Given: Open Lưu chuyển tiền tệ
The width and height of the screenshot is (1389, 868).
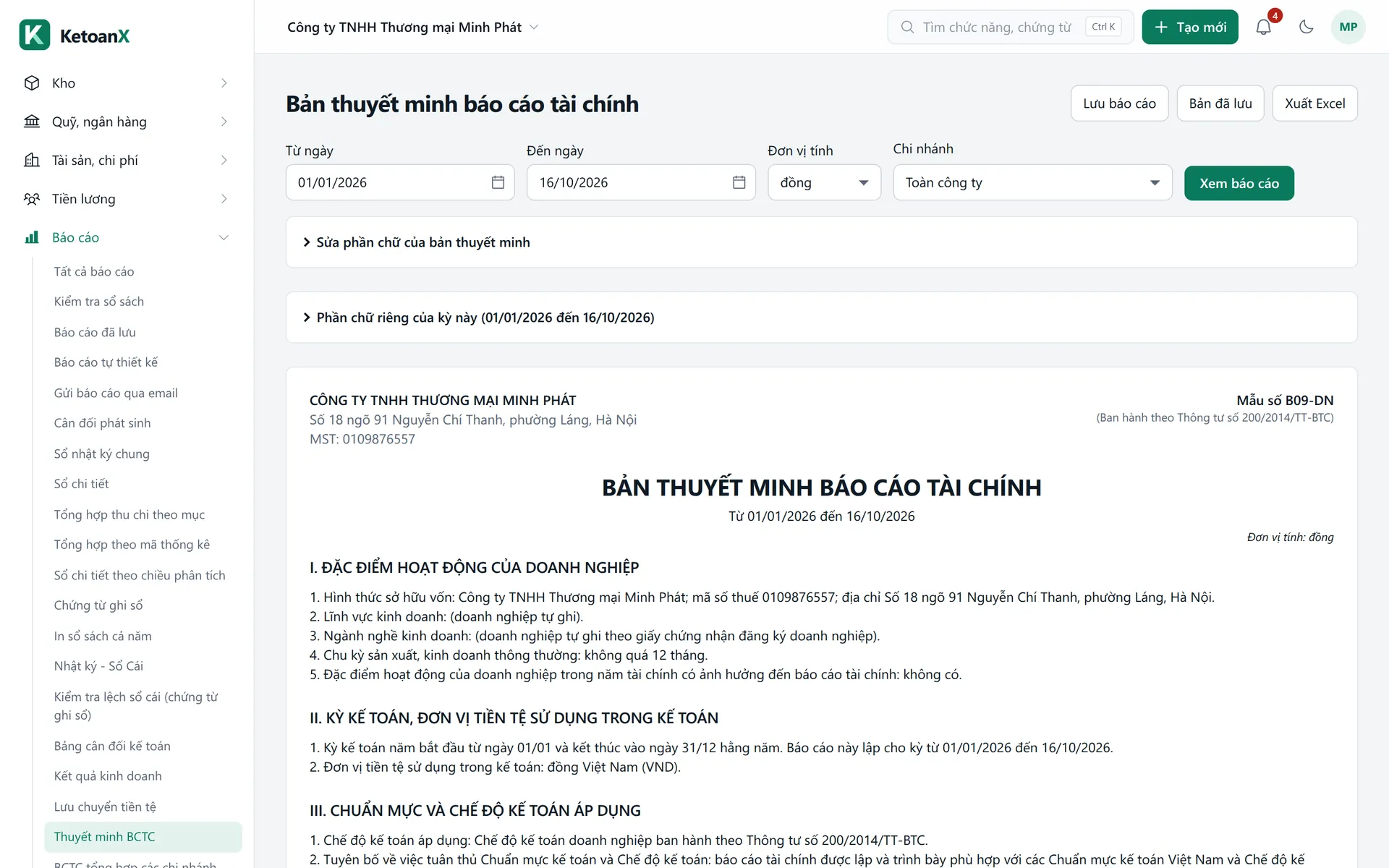Looking at the screenshot, I should pyautogui.click(x=105, y=807).
